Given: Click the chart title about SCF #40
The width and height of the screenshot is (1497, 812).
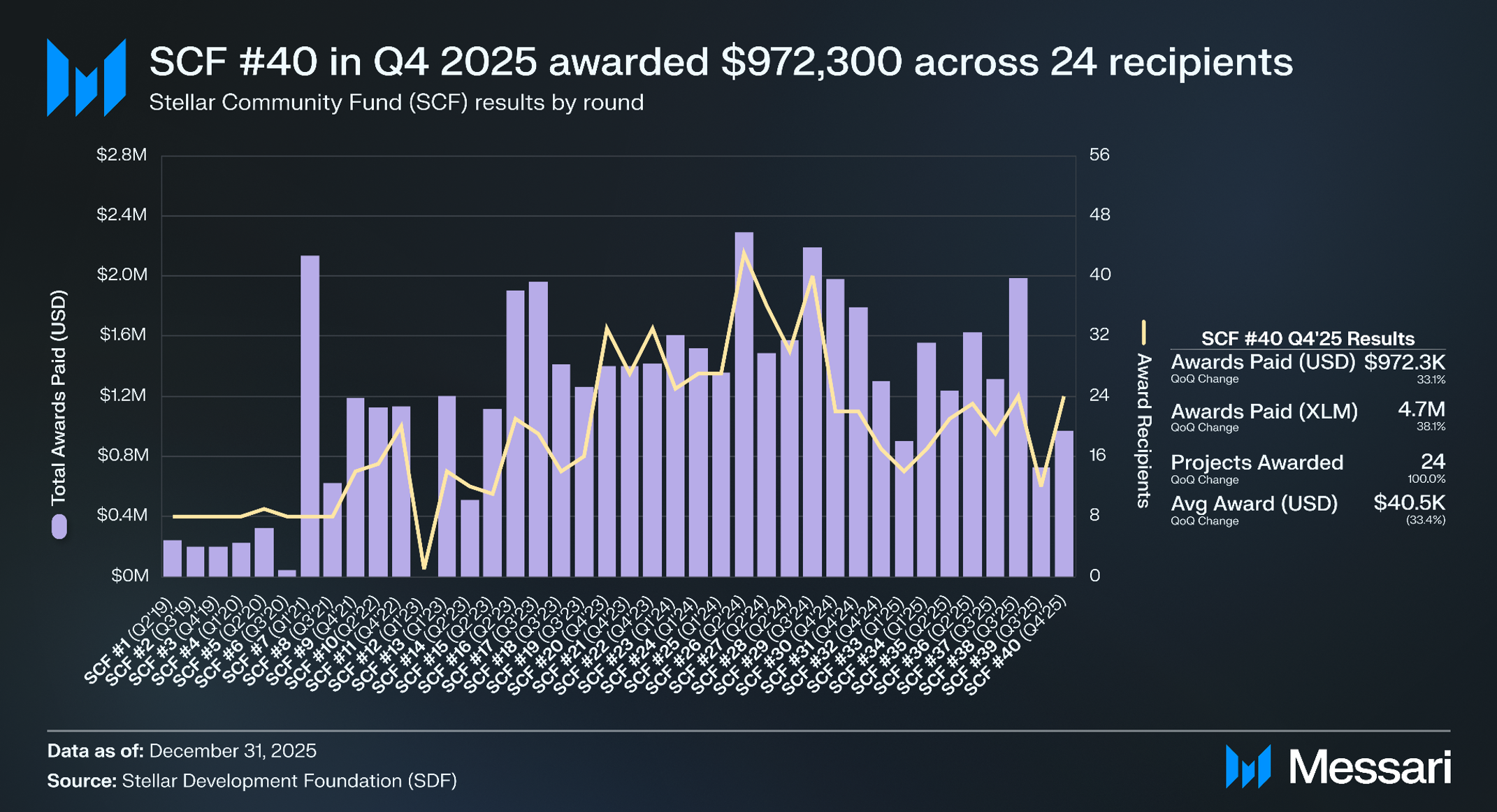Looking at the screenshot, I should [720, 61].
